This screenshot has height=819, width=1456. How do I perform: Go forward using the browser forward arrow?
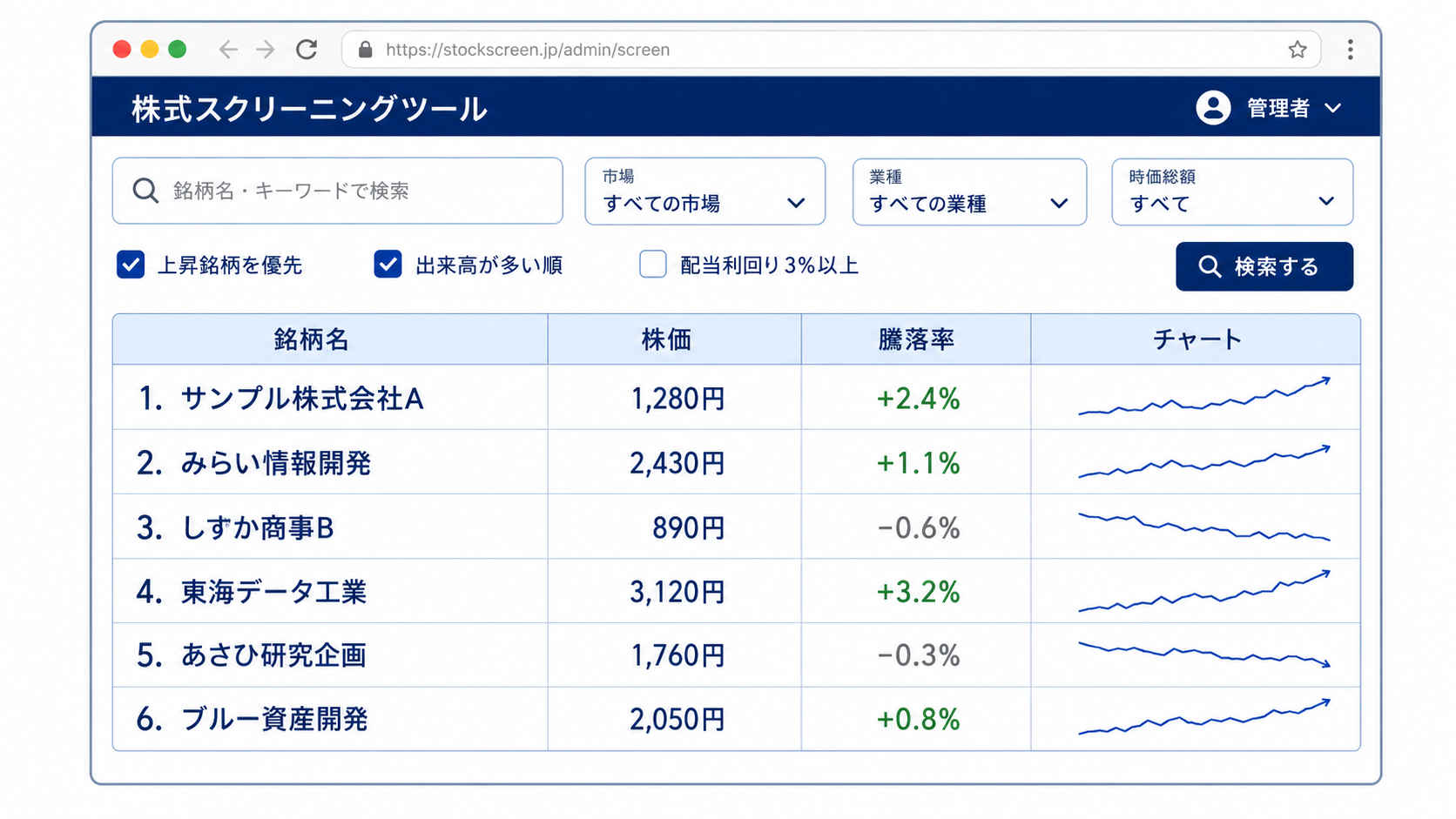tap(266, 50)
